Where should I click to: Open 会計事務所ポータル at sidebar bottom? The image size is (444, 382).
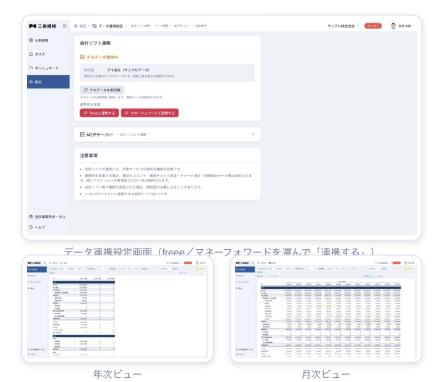47,217
